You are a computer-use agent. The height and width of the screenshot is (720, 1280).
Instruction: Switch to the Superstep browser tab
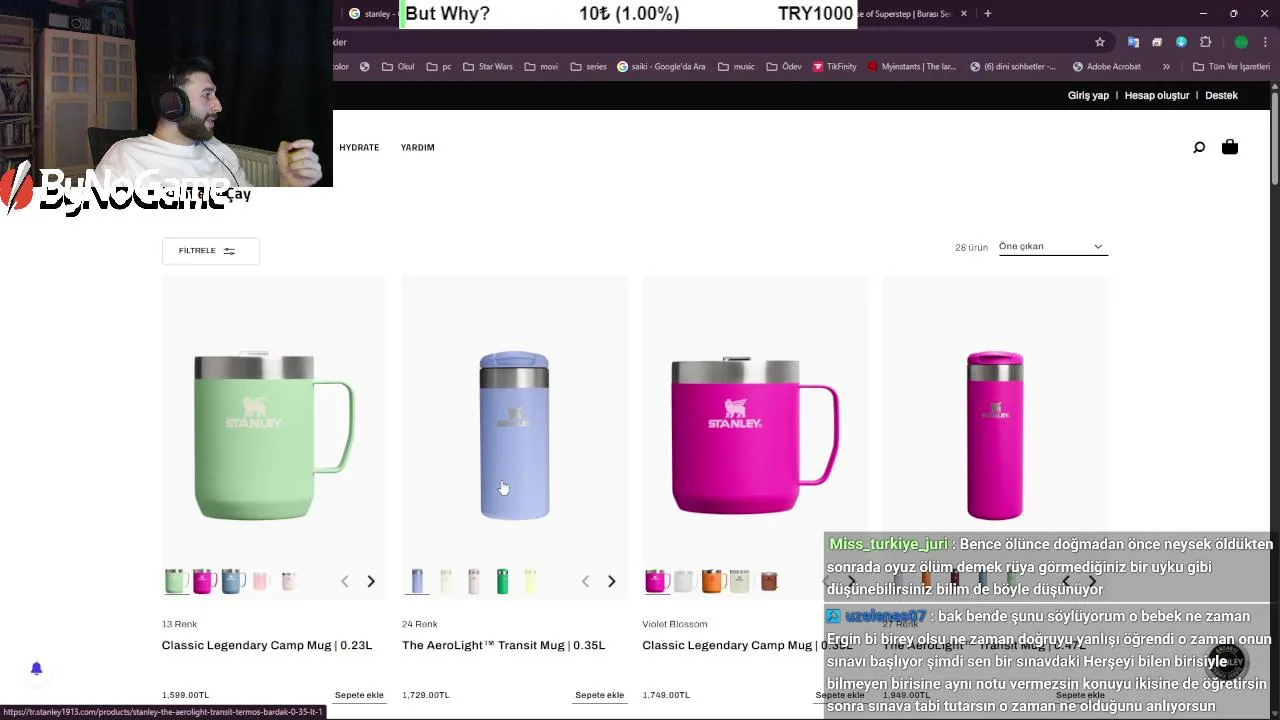(910, 13)
